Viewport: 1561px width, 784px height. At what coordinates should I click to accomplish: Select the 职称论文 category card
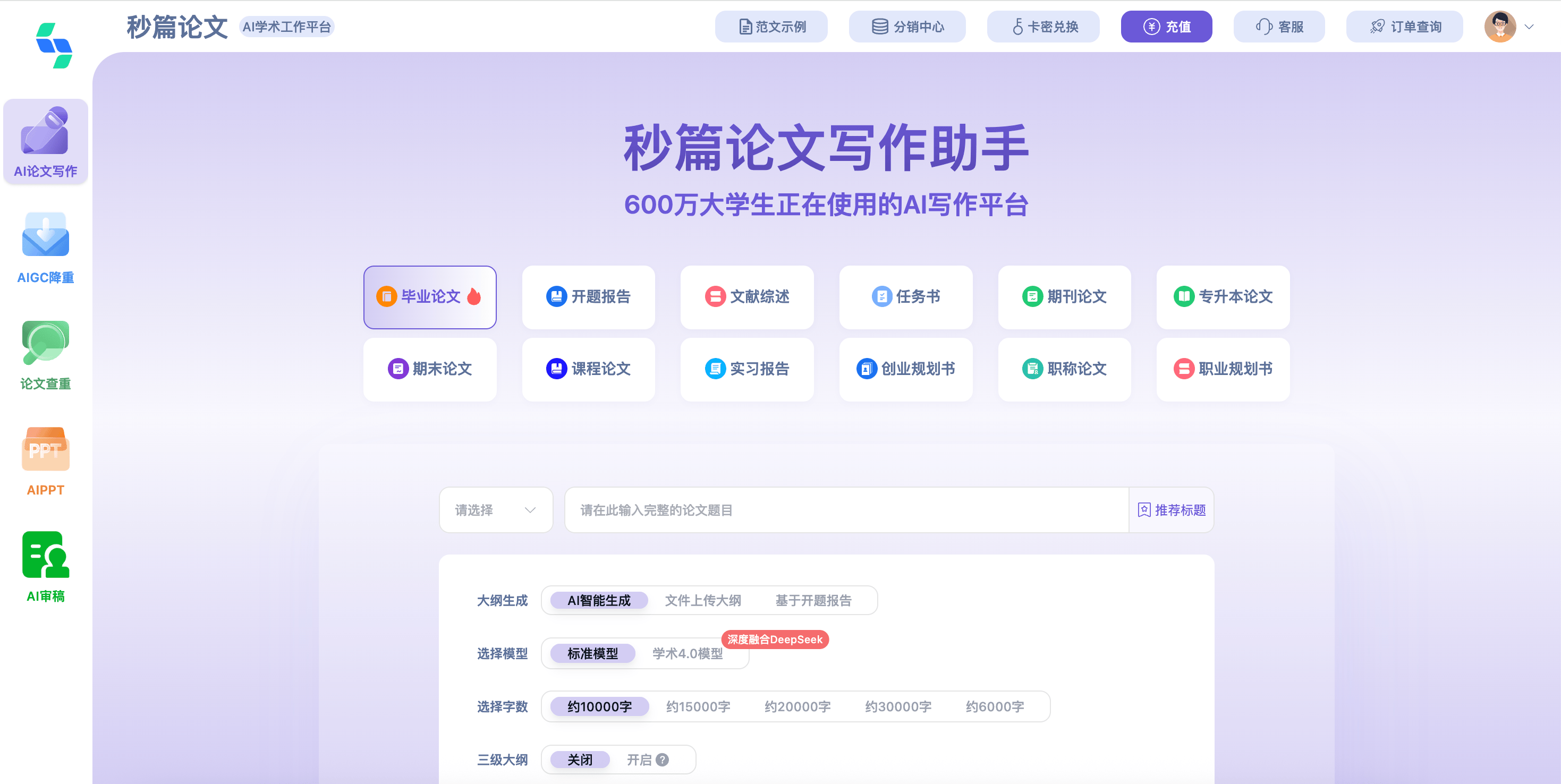click(x=1064, y=369)
